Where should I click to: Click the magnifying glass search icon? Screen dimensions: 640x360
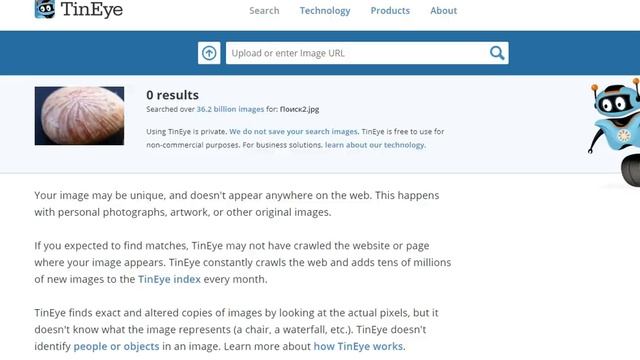[497, 53]
